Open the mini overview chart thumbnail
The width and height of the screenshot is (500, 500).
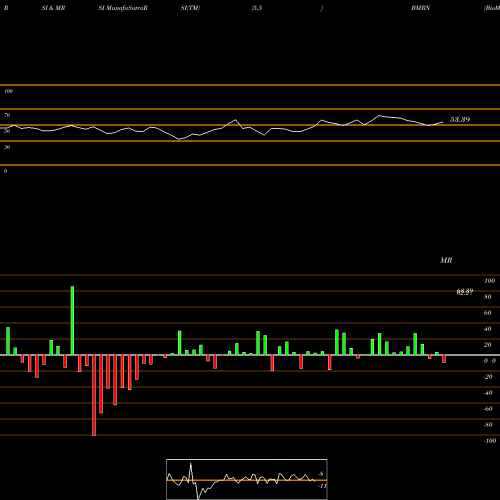247,479
